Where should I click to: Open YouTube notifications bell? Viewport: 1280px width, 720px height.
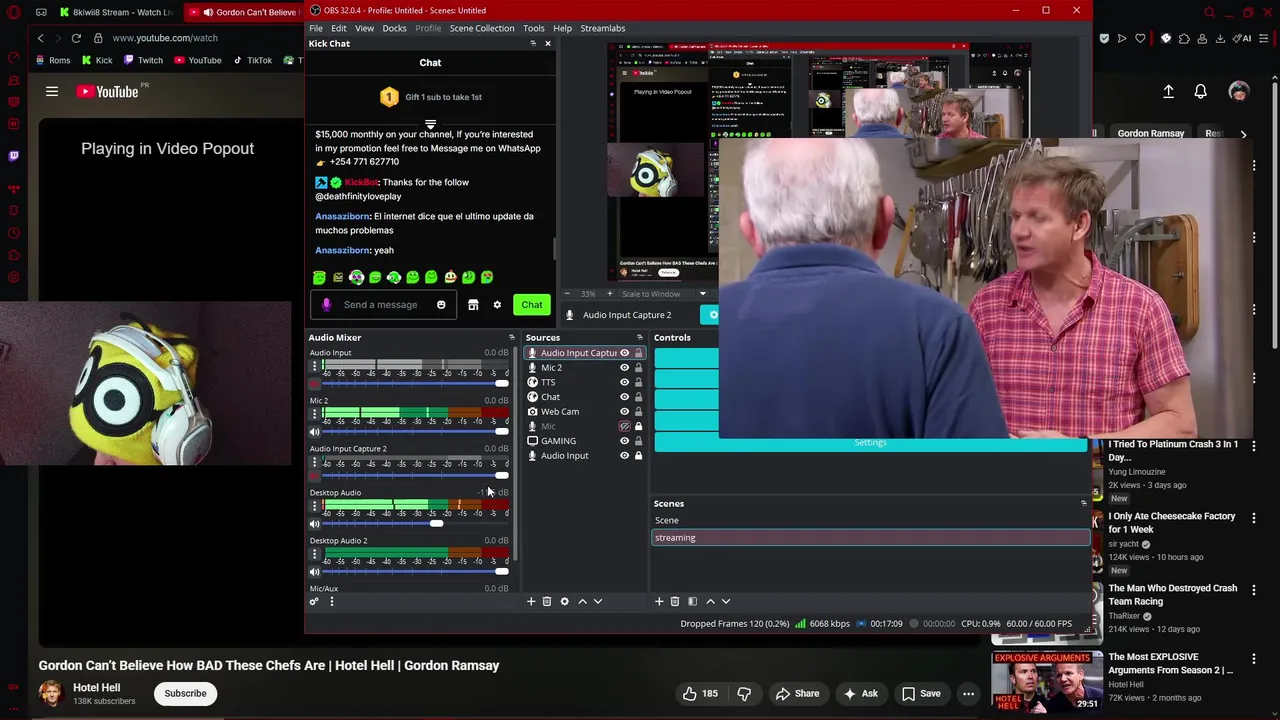1201,91
